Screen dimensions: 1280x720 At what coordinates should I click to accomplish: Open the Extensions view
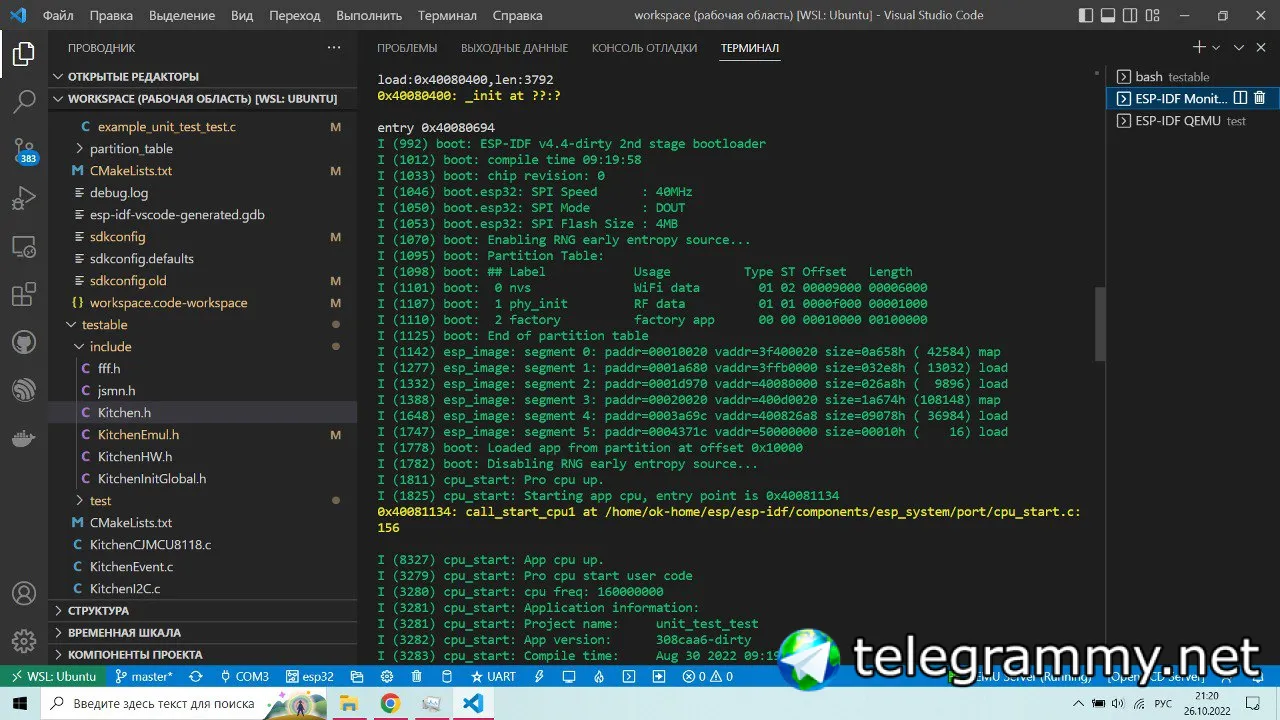pos(24,295)
